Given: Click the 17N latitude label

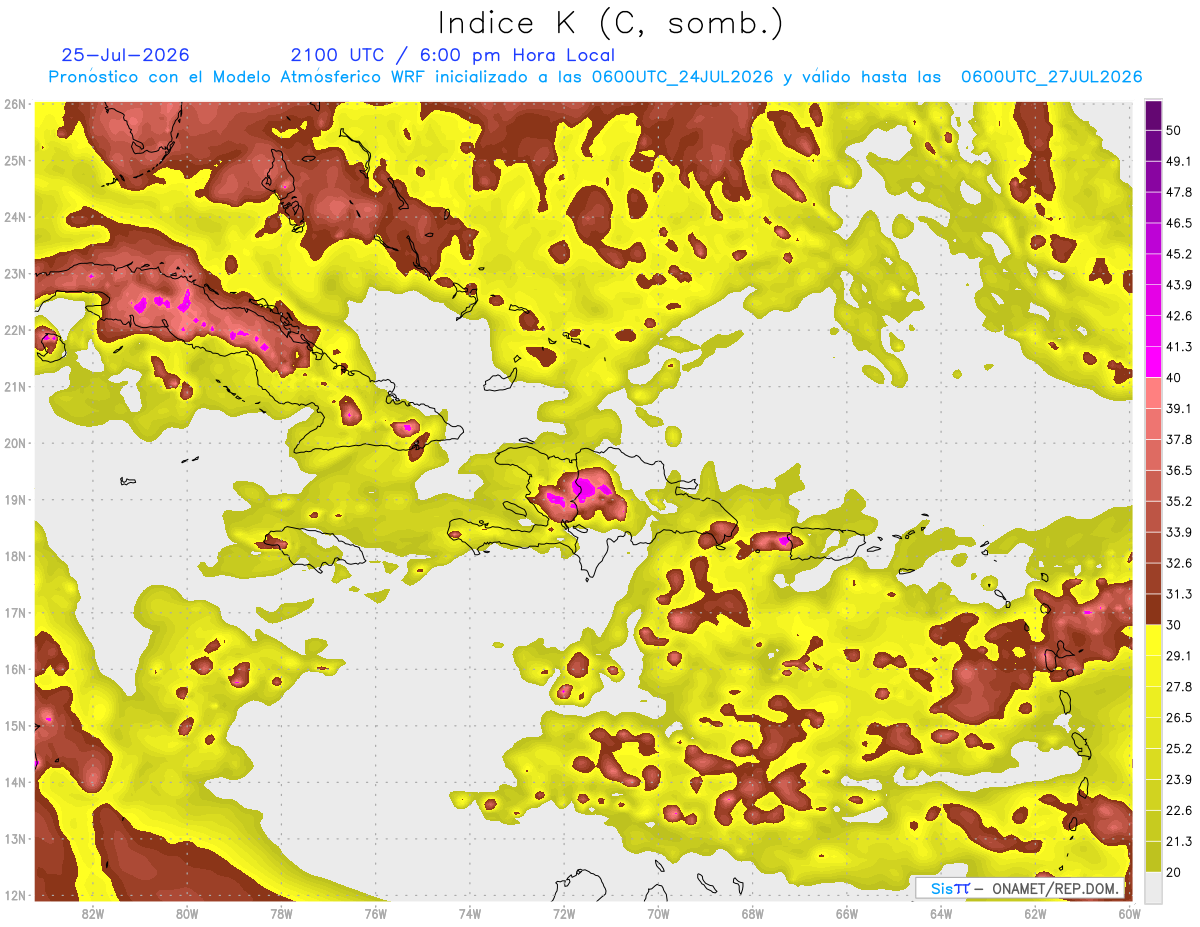Looking at the screenshot, I should point(15,613).
